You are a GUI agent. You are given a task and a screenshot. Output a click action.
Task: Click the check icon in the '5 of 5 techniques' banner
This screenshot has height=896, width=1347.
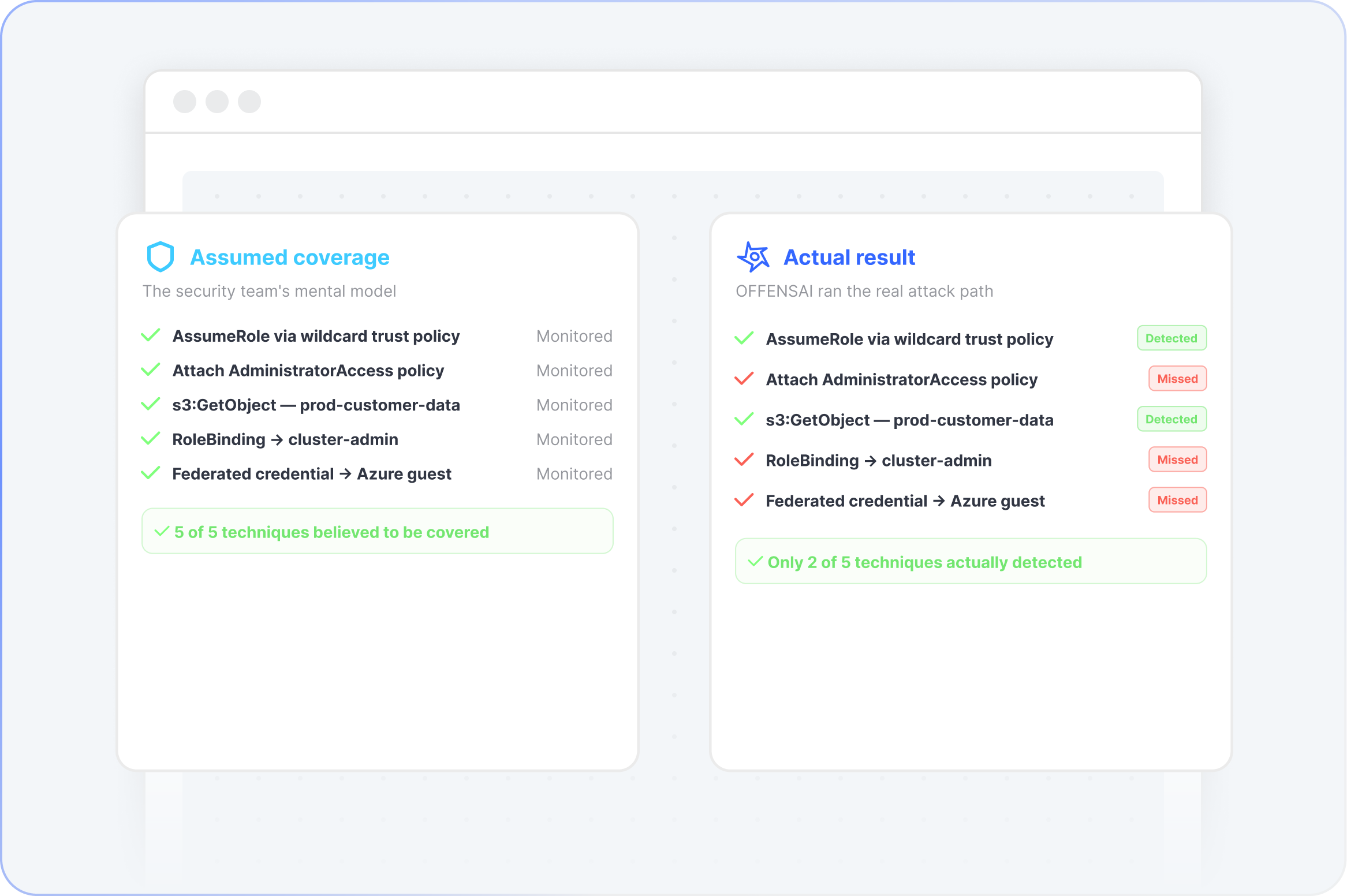click(x=162, y=531)
